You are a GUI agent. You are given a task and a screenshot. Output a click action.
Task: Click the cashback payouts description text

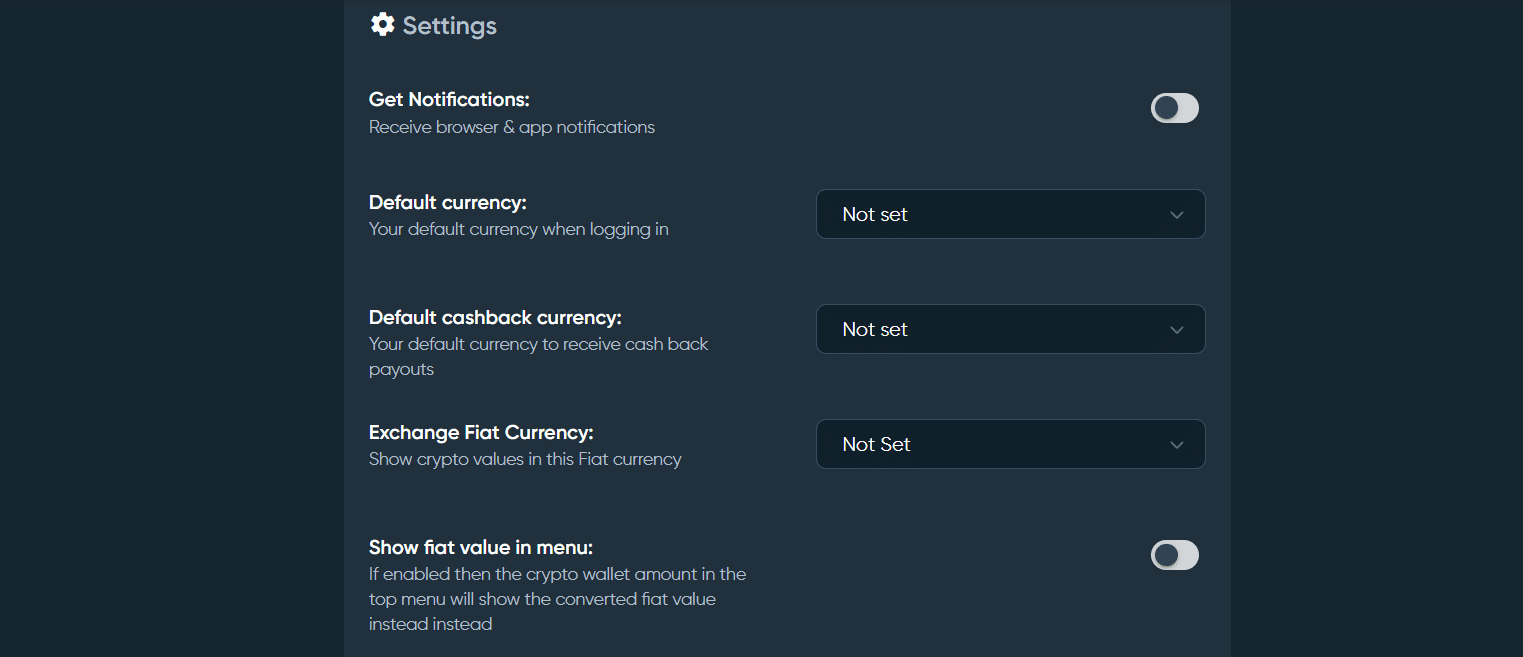click(x=538, y=355)
